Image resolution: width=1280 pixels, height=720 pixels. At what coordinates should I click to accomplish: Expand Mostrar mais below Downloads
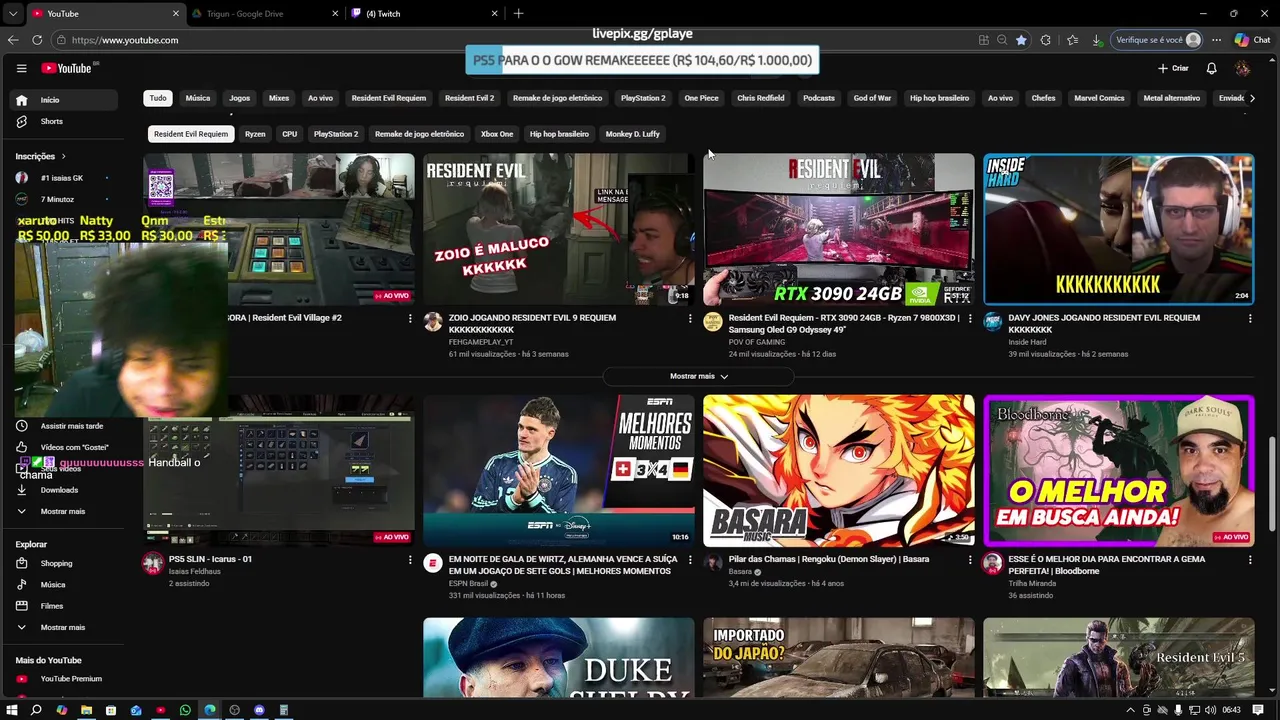[63, 511]
